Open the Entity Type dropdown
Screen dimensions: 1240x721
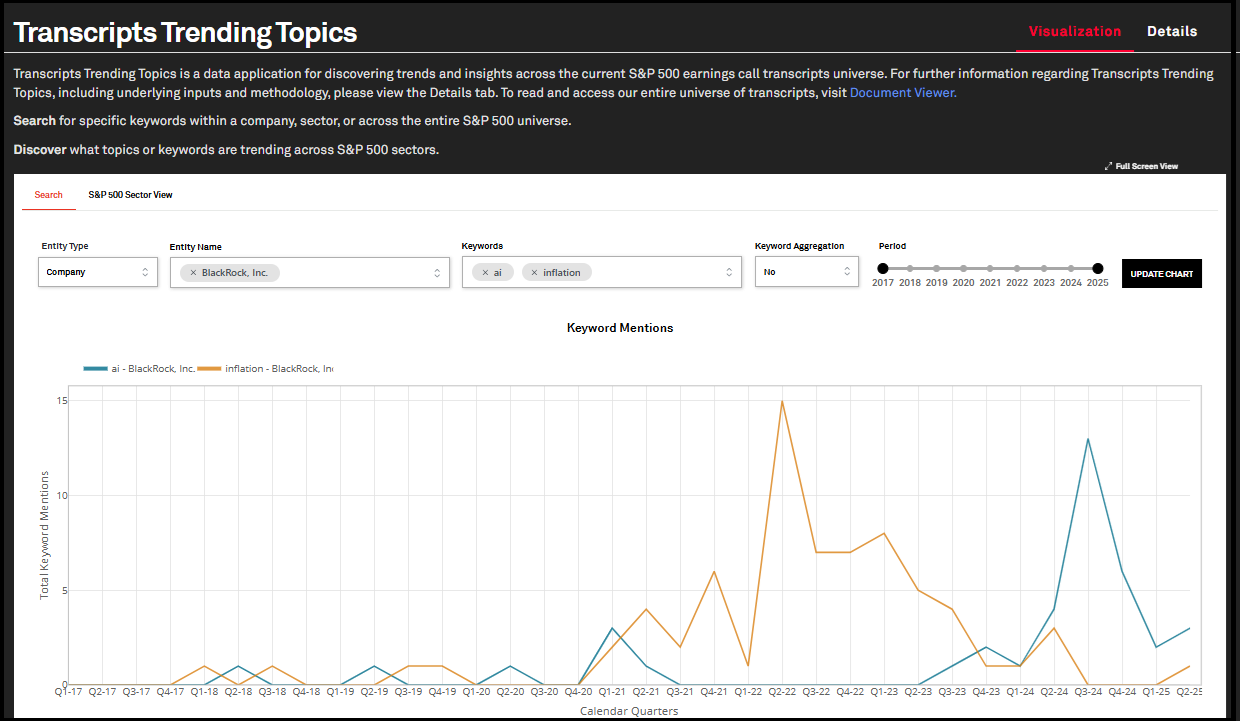click(x=98, y=272)
